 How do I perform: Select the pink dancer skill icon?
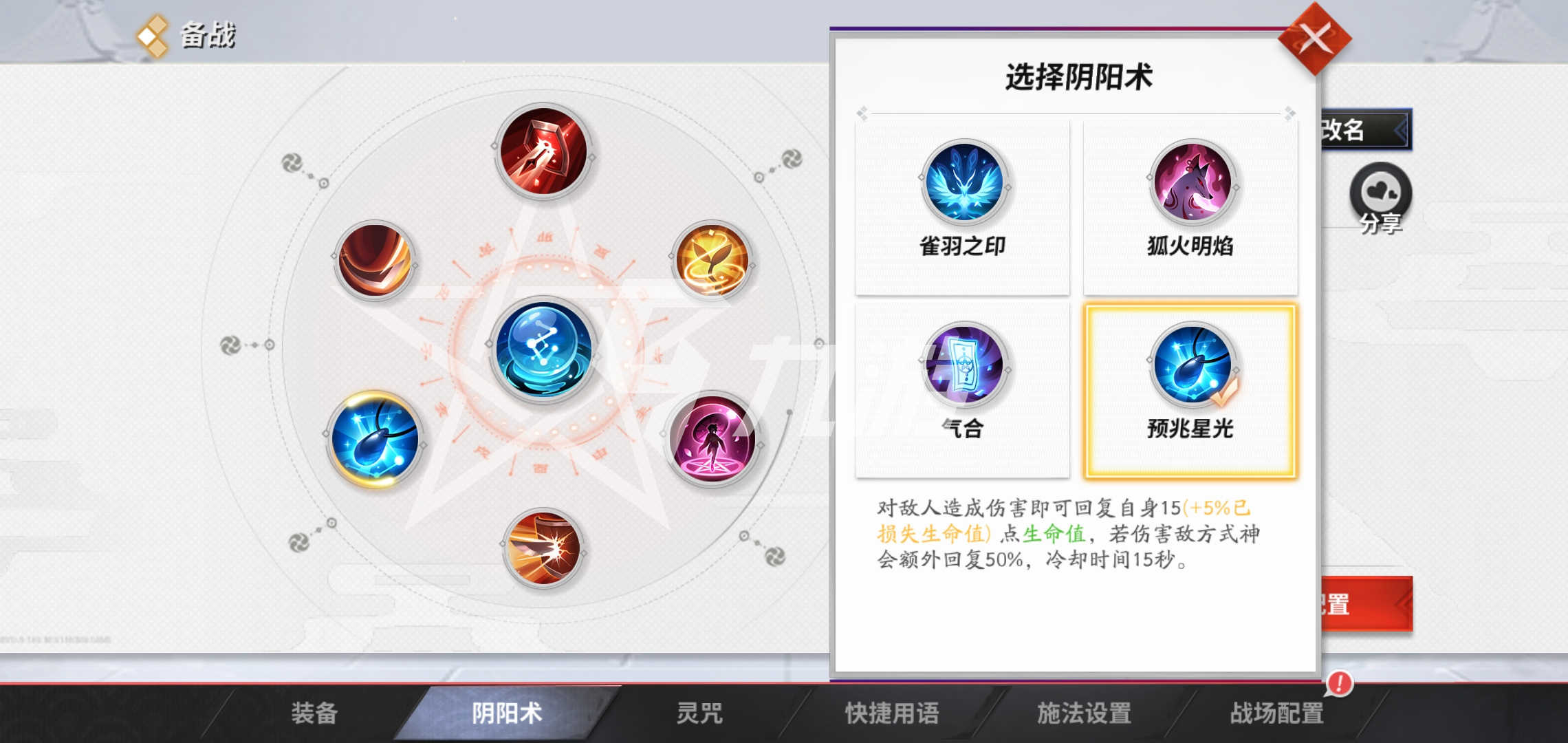[713, 439]
